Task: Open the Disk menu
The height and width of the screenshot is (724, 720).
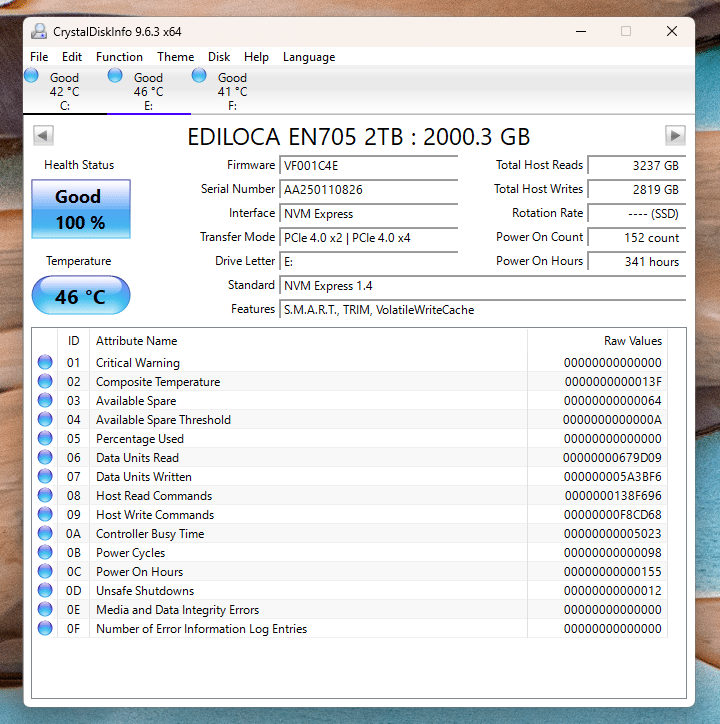Action: click(x=219, y=57)
